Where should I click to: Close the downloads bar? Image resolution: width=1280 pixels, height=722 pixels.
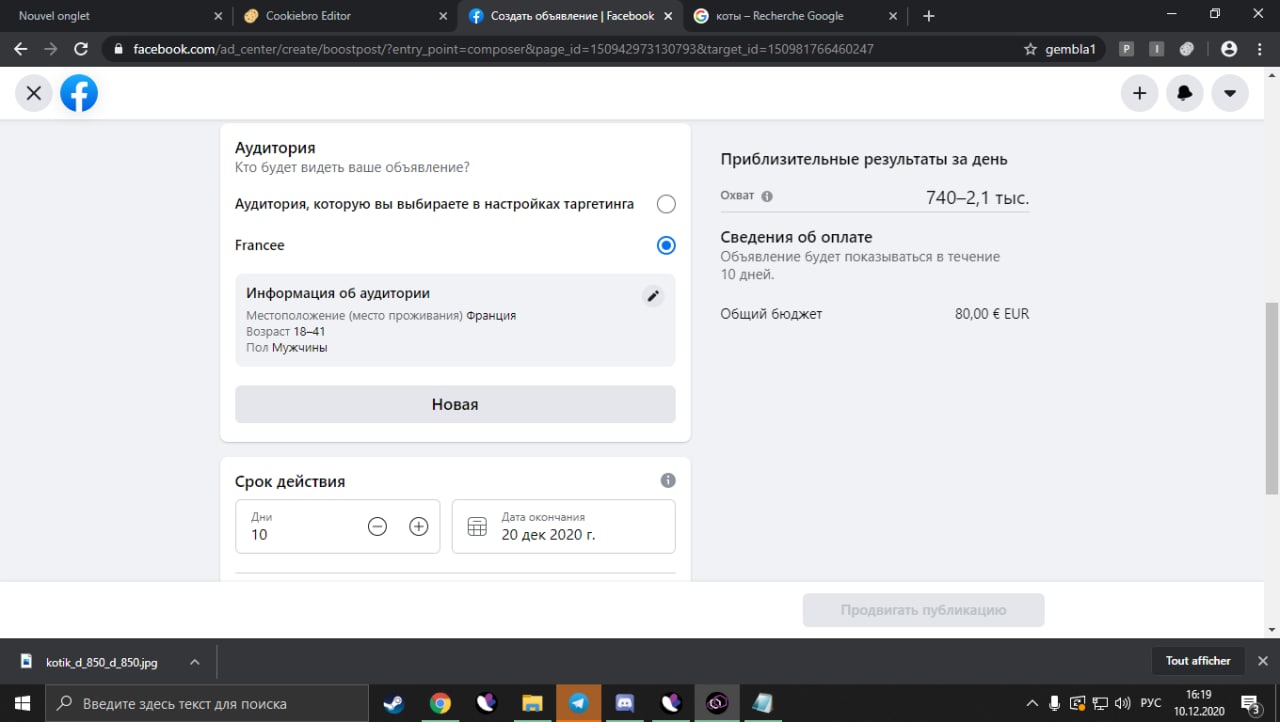(x=1263, y=661)
